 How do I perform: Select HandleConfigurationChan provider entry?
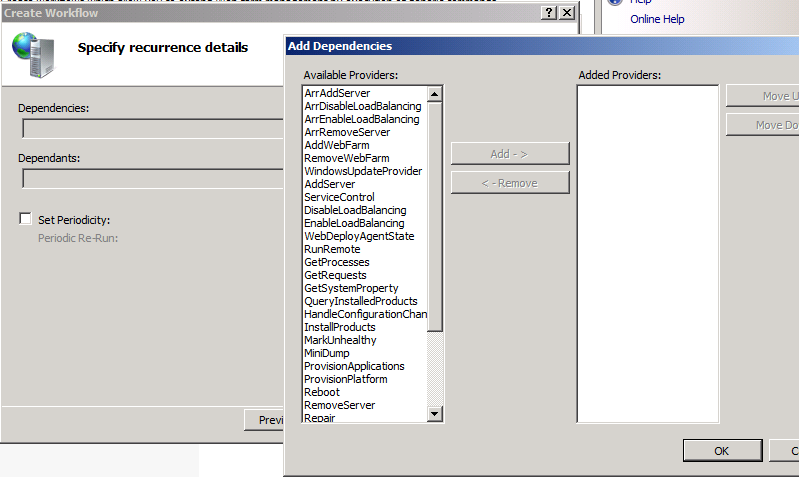point(365,314)
